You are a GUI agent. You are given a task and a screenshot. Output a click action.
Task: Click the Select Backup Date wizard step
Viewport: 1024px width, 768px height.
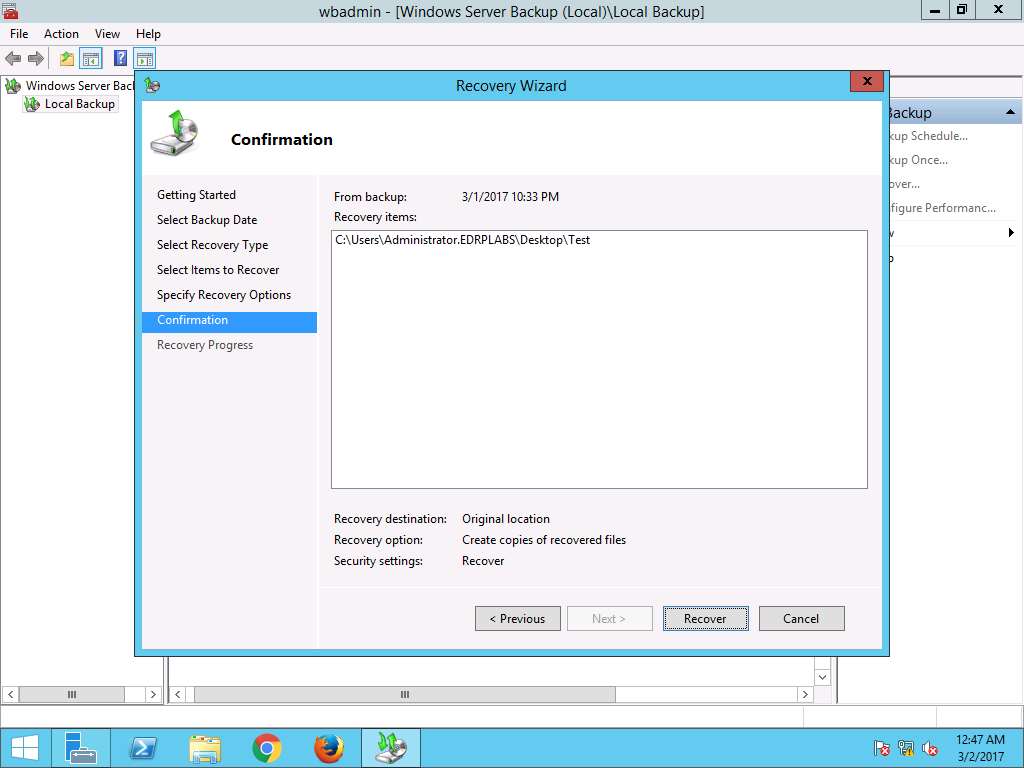207,220
